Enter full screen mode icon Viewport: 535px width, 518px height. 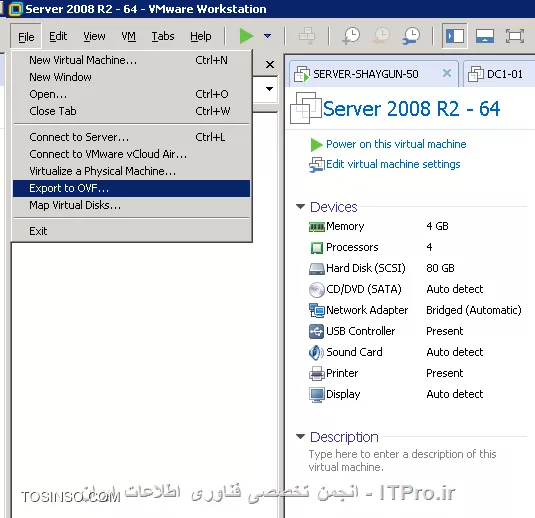pyautogui.click(x=515, y=36)
